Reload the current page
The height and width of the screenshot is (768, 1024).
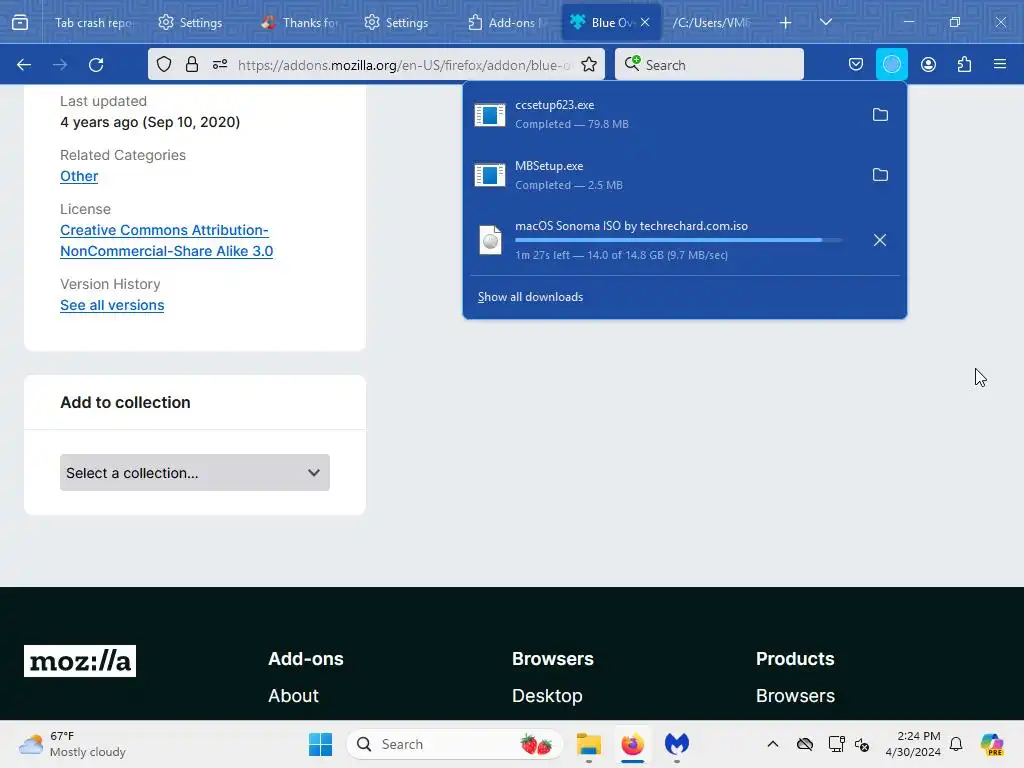pos(96,65)
